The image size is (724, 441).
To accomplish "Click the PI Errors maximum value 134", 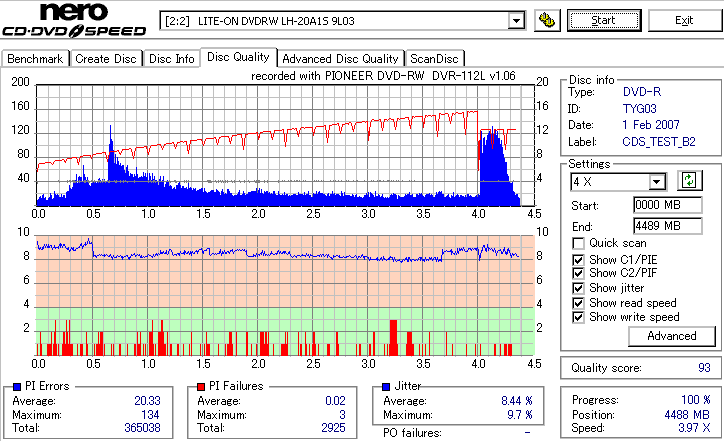I will 151,415.
